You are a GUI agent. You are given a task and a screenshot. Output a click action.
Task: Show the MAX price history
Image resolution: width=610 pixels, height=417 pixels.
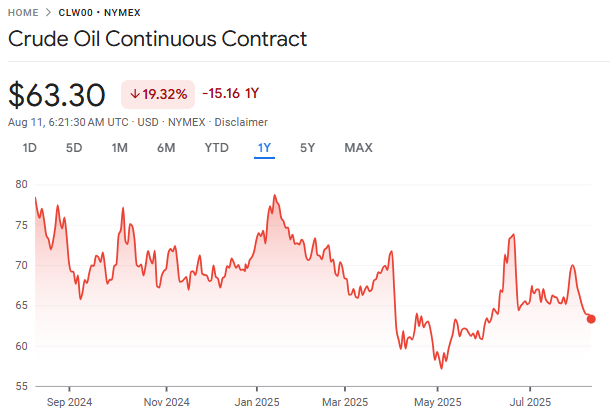click(358, 148)
